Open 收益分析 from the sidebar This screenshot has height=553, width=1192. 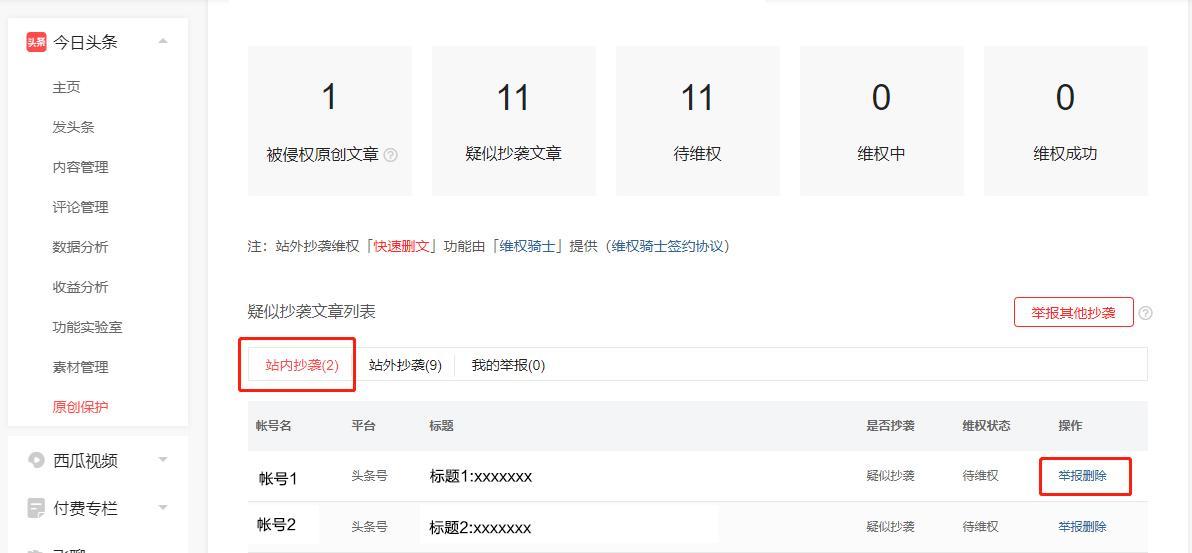(80, 287)
